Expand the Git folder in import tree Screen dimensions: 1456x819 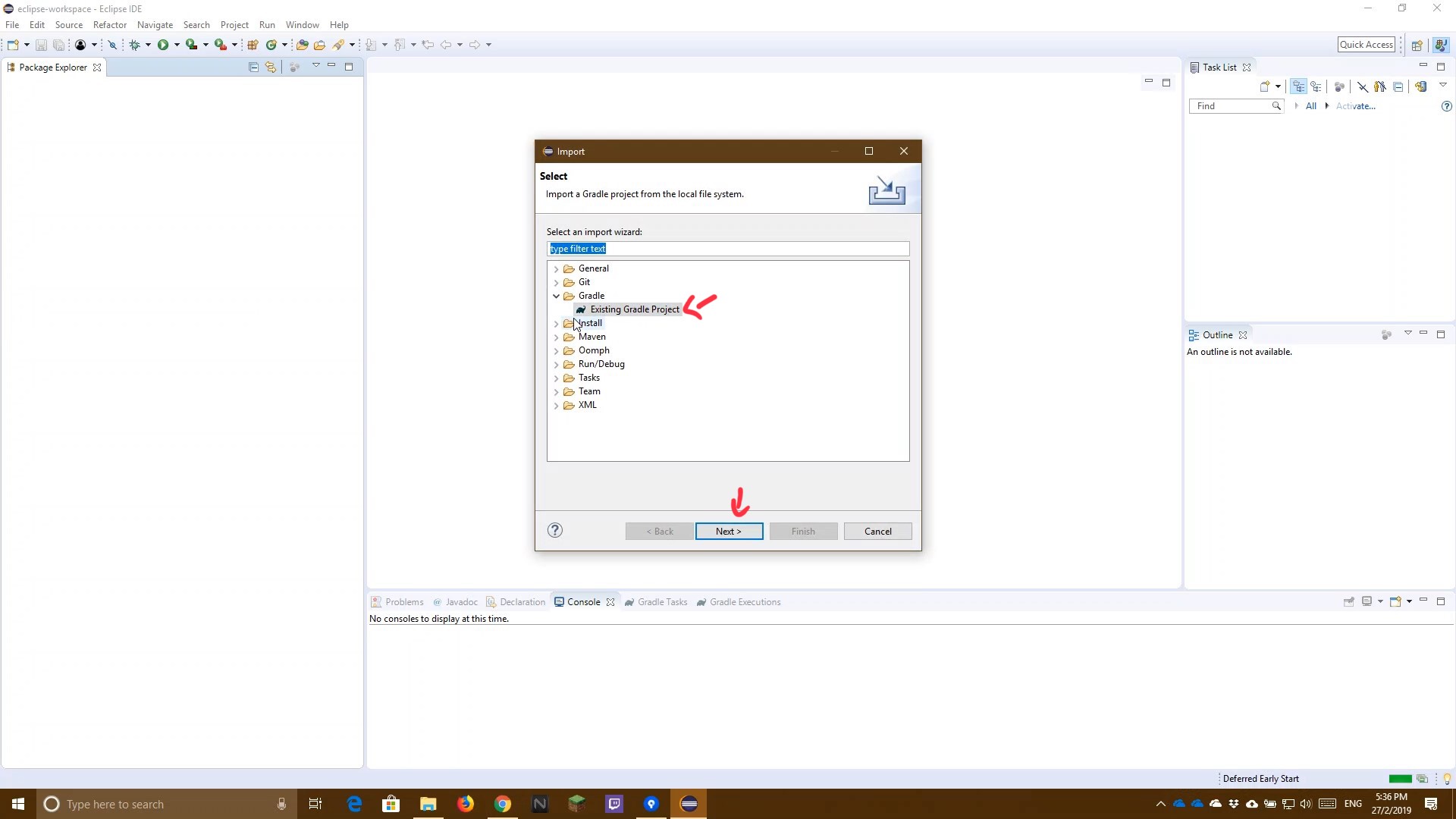(557, 282)
